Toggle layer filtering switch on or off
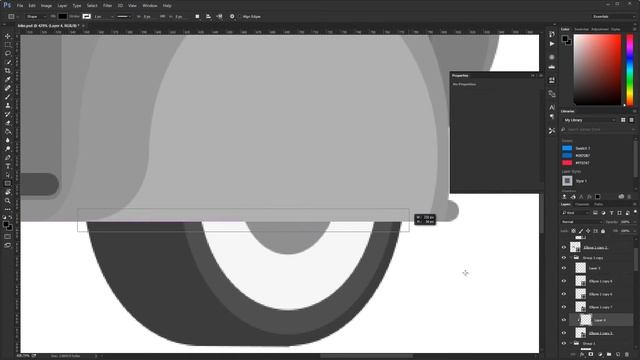This screenshot has height=360, width=640. pyautogui.click(x=636, y=212)
